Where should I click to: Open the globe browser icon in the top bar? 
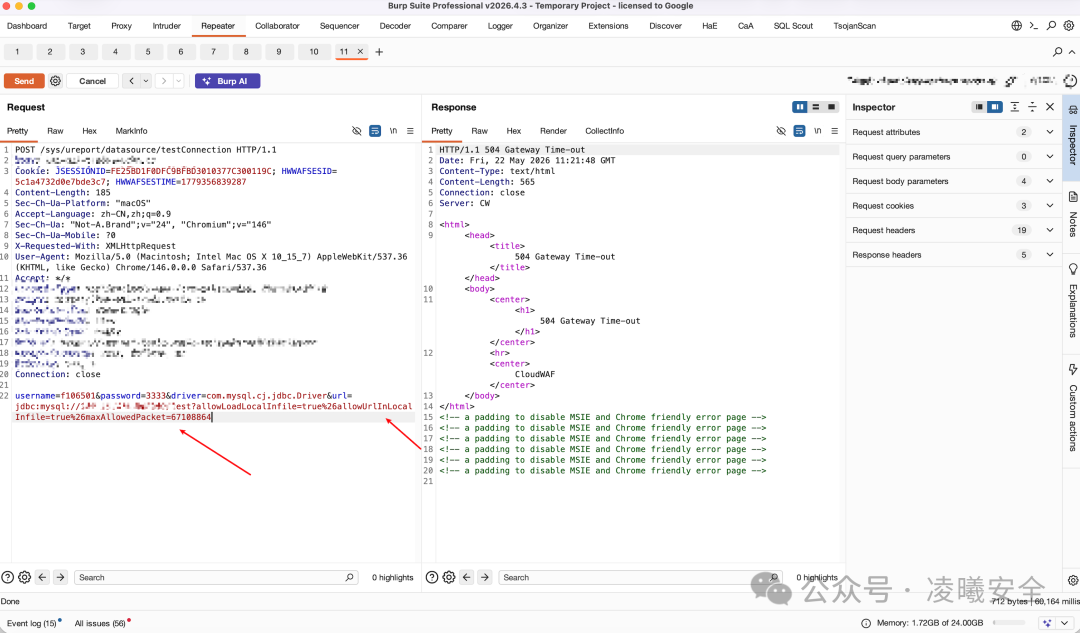pos(1017,25)
